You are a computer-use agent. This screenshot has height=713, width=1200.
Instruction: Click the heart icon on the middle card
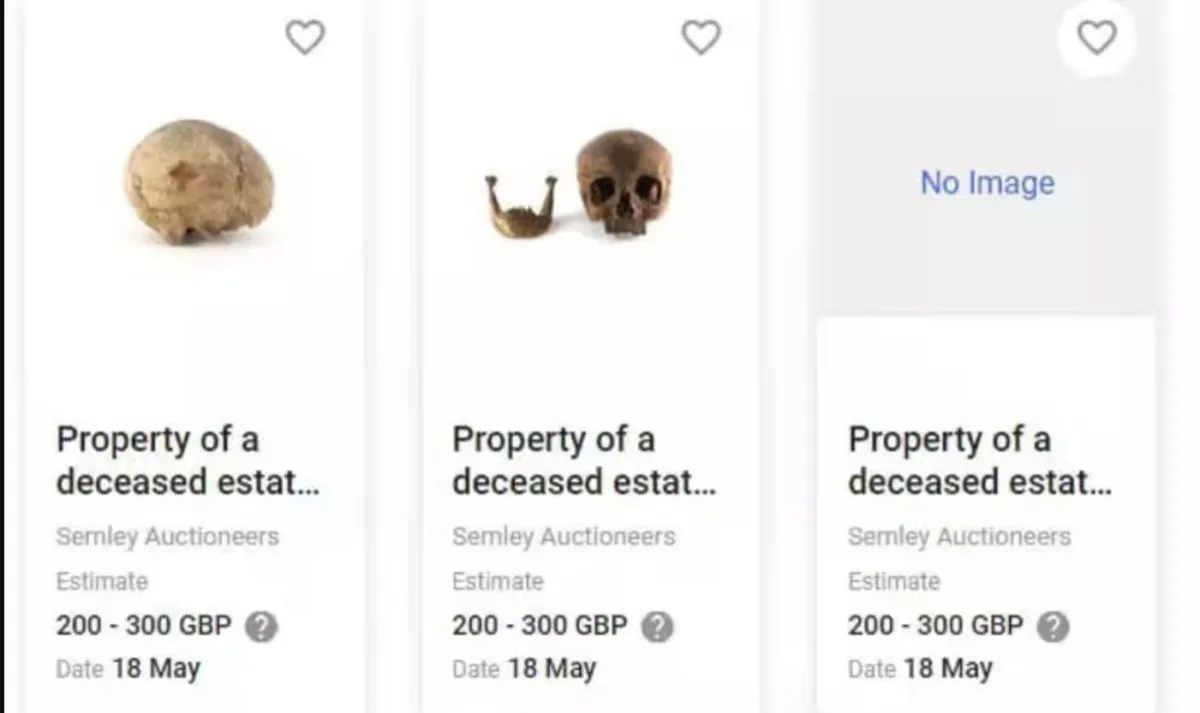[x=700, y=38]
